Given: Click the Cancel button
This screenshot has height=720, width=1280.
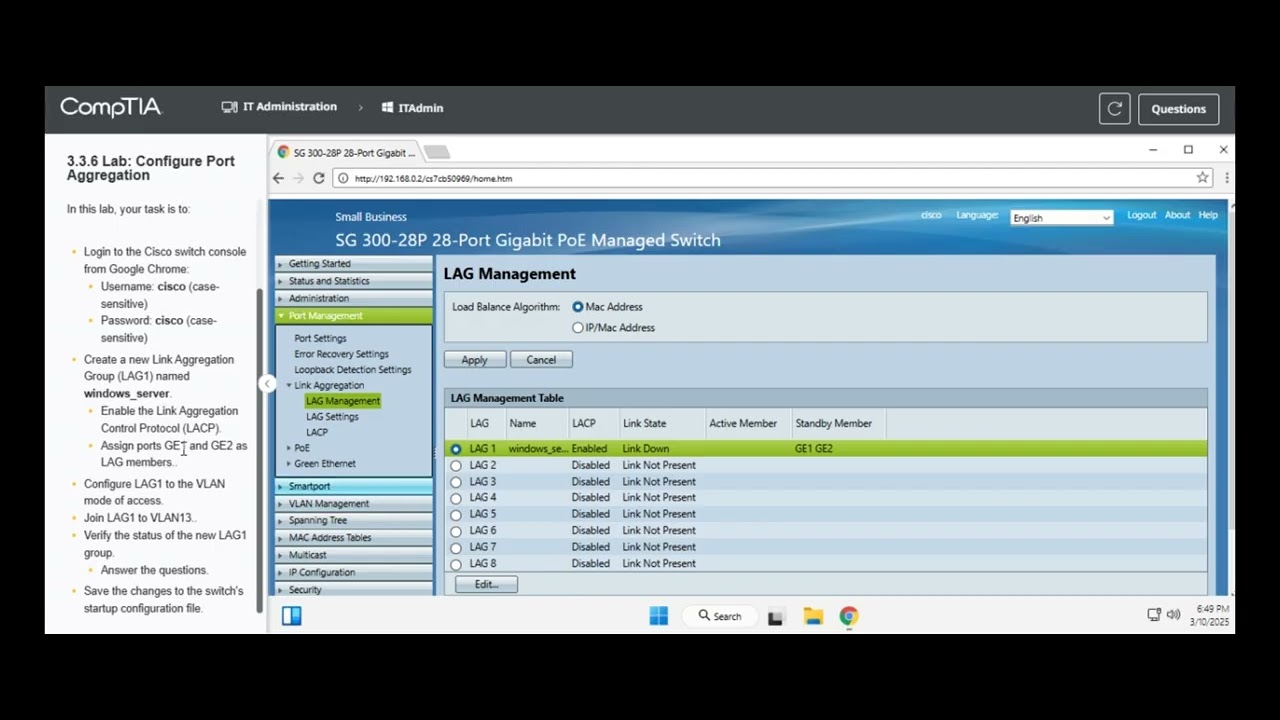Looking at the screenshot, I should [541, 360].
